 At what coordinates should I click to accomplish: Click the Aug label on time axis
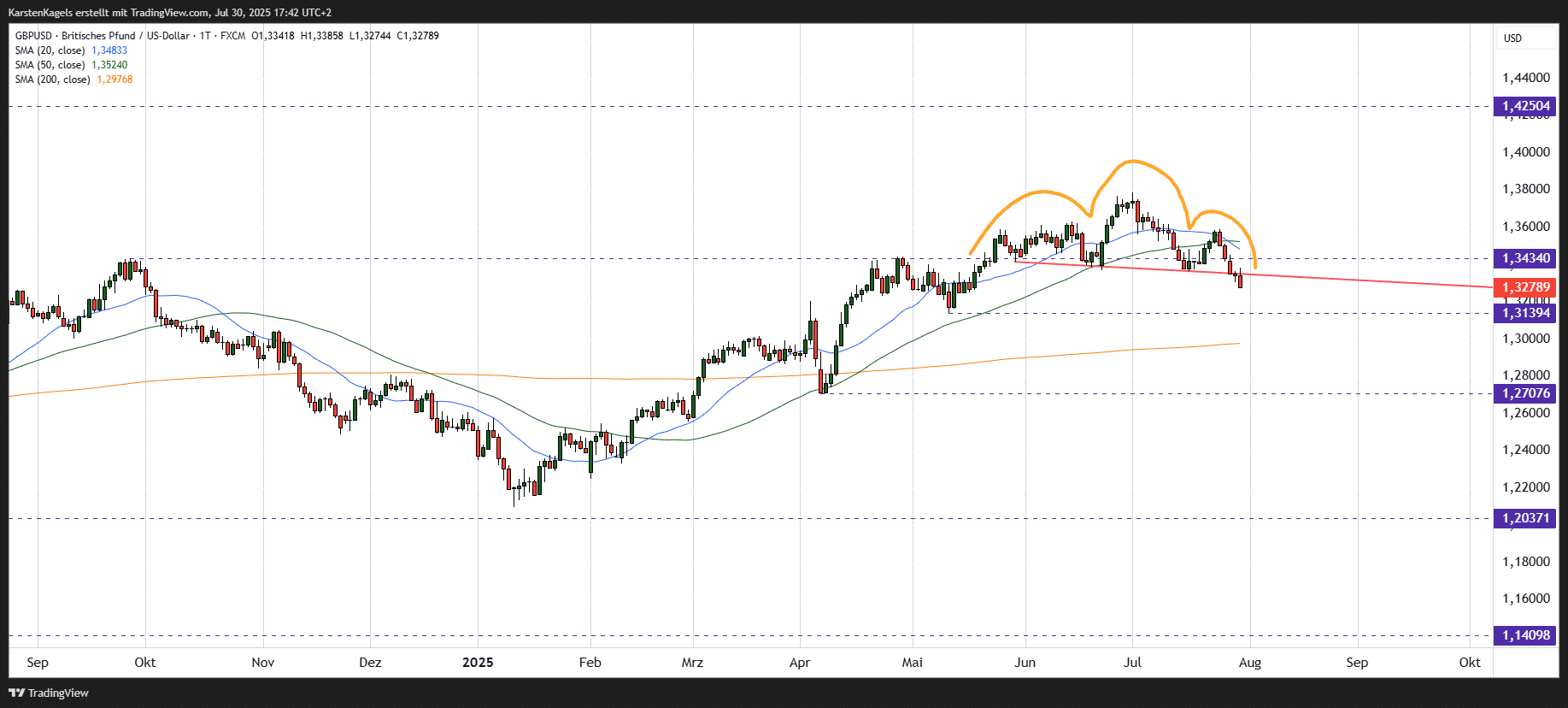click(x=1250, y=662)
